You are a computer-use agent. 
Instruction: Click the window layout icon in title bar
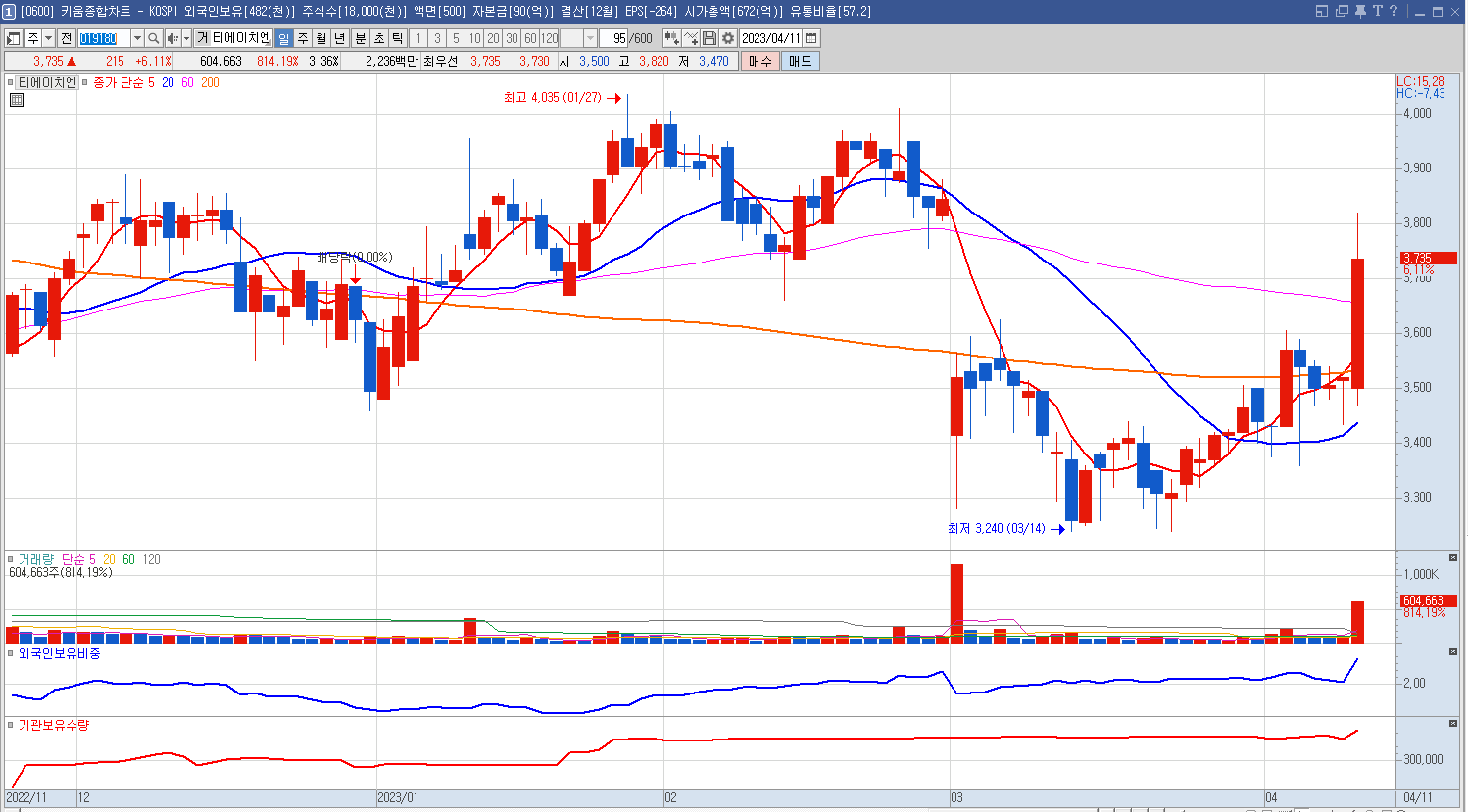pos(1322,11)
